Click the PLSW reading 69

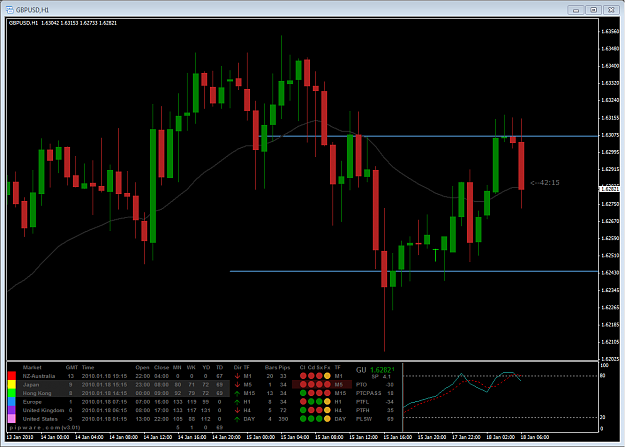point(390,419)
